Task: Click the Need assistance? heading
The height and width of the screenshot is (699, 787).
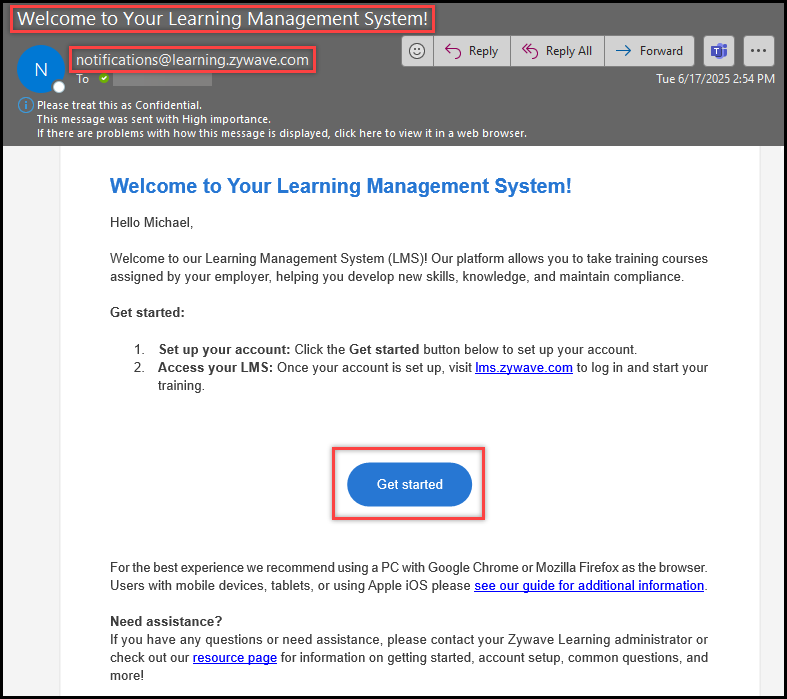Action: point(166,621)
